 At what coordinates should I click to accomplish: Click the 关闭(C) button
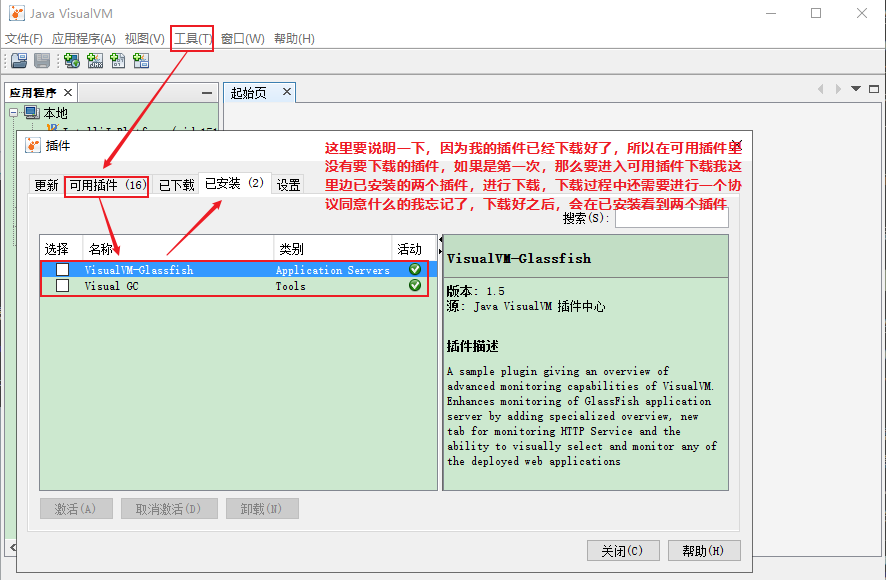pyautogui.click(x=623, y=551)
